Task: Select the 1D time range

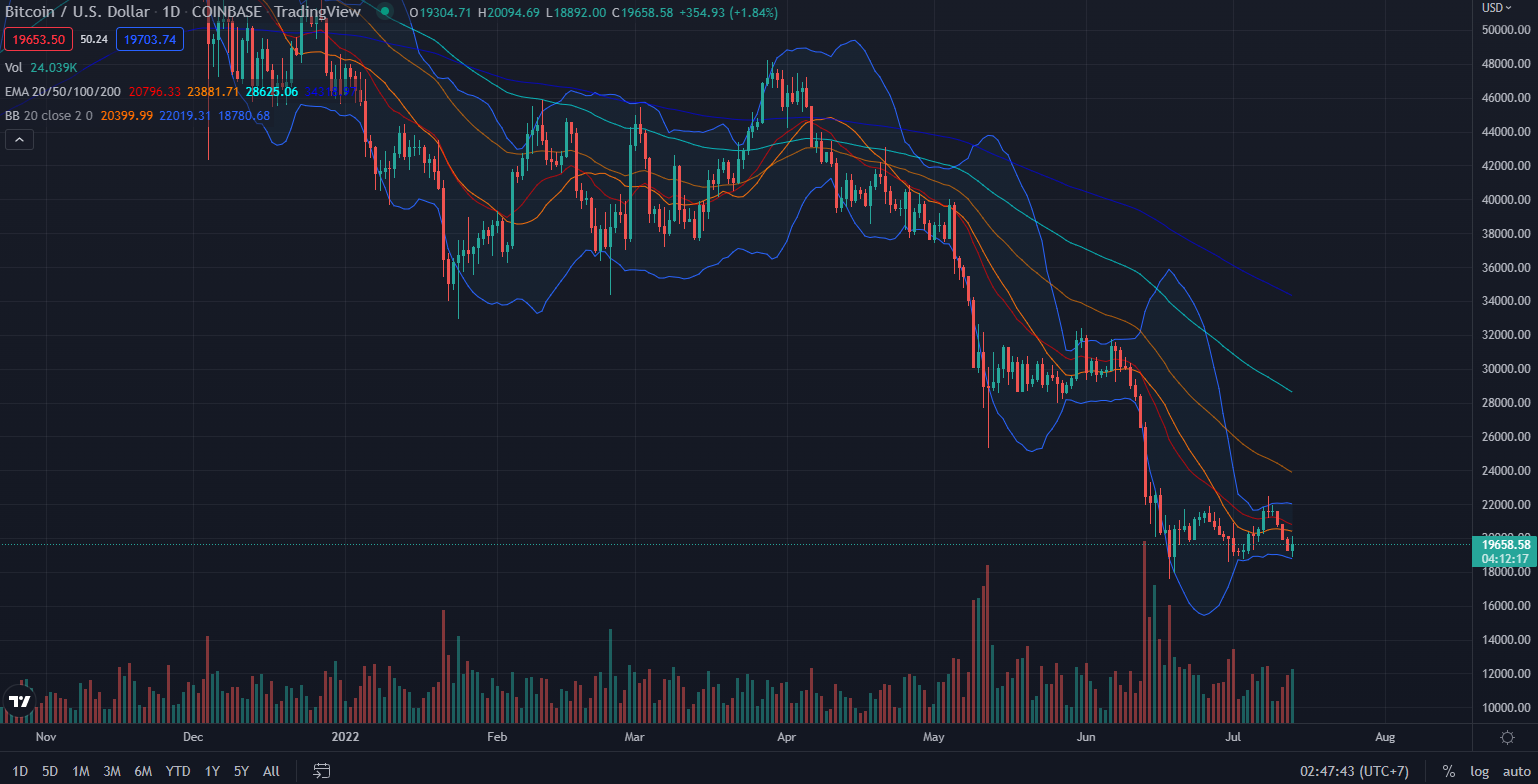Action: point(21,771)
